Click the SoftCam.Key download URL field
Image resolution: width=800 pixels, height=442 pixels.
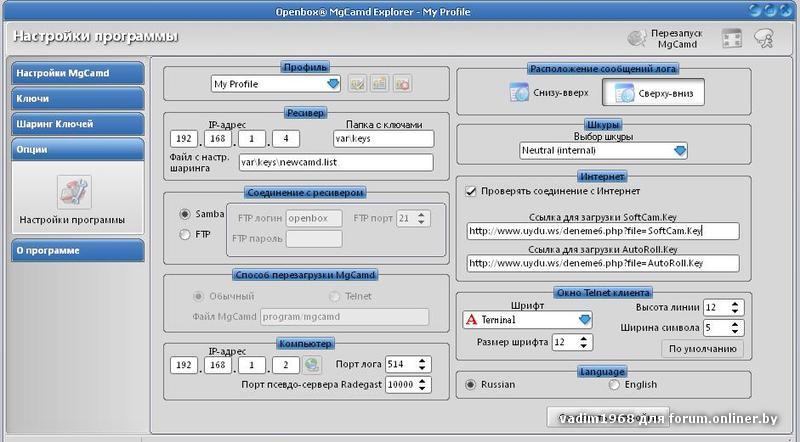pos(602,231)
